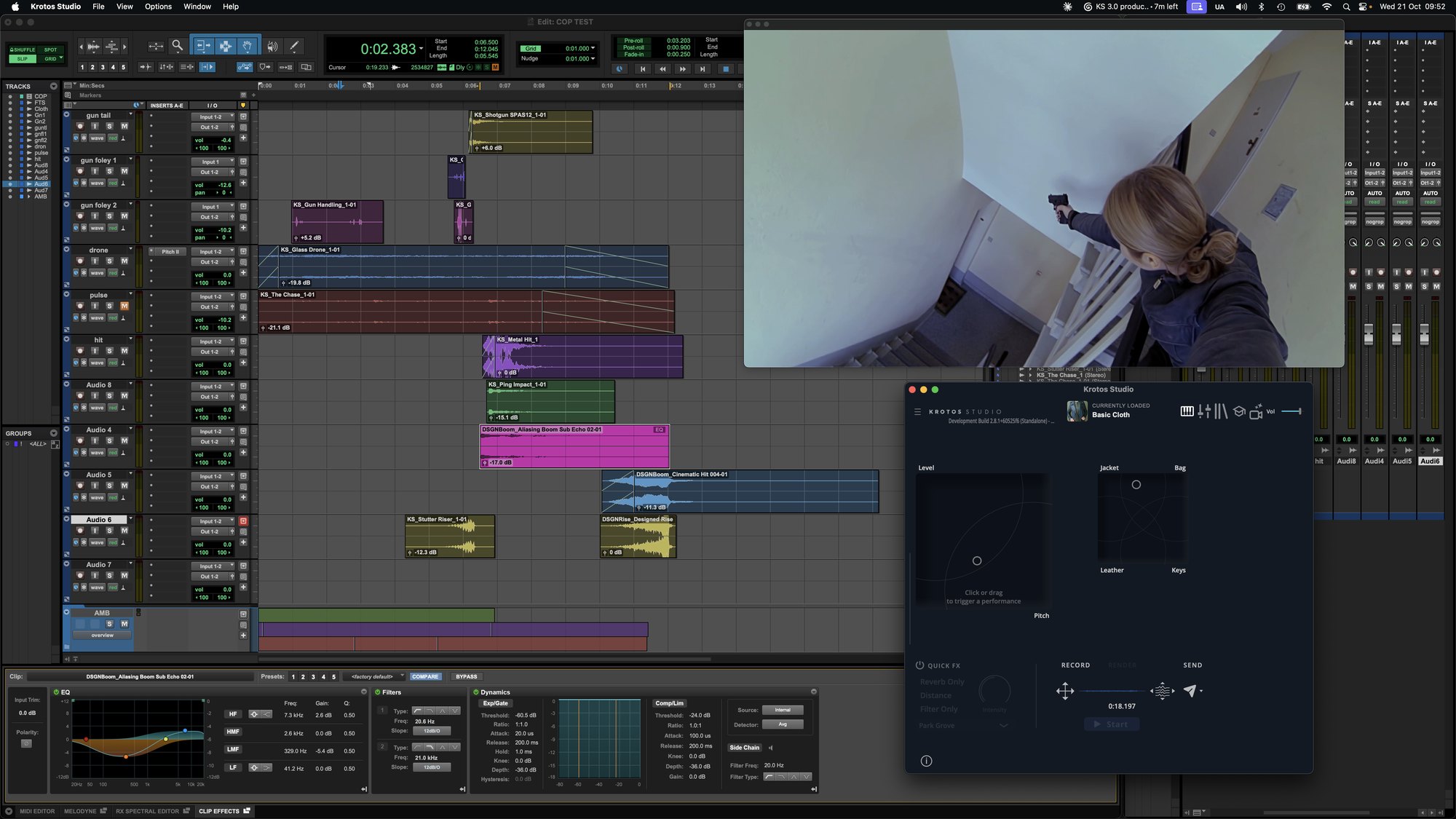Click the info icon in Krotos Studio
The width and height of the screenshot is (1456, 819).
926,761
